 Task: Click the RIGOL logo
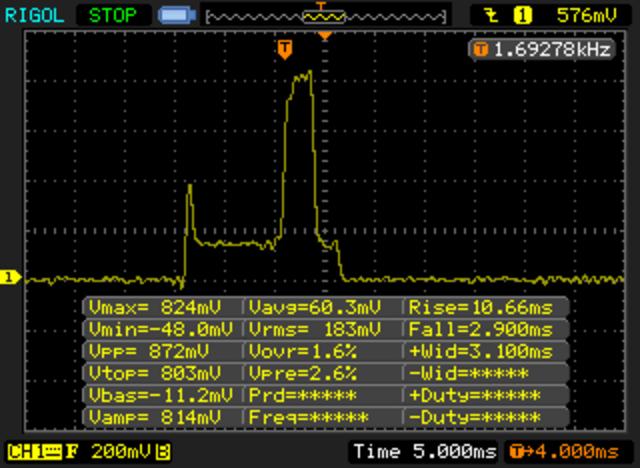33,16
